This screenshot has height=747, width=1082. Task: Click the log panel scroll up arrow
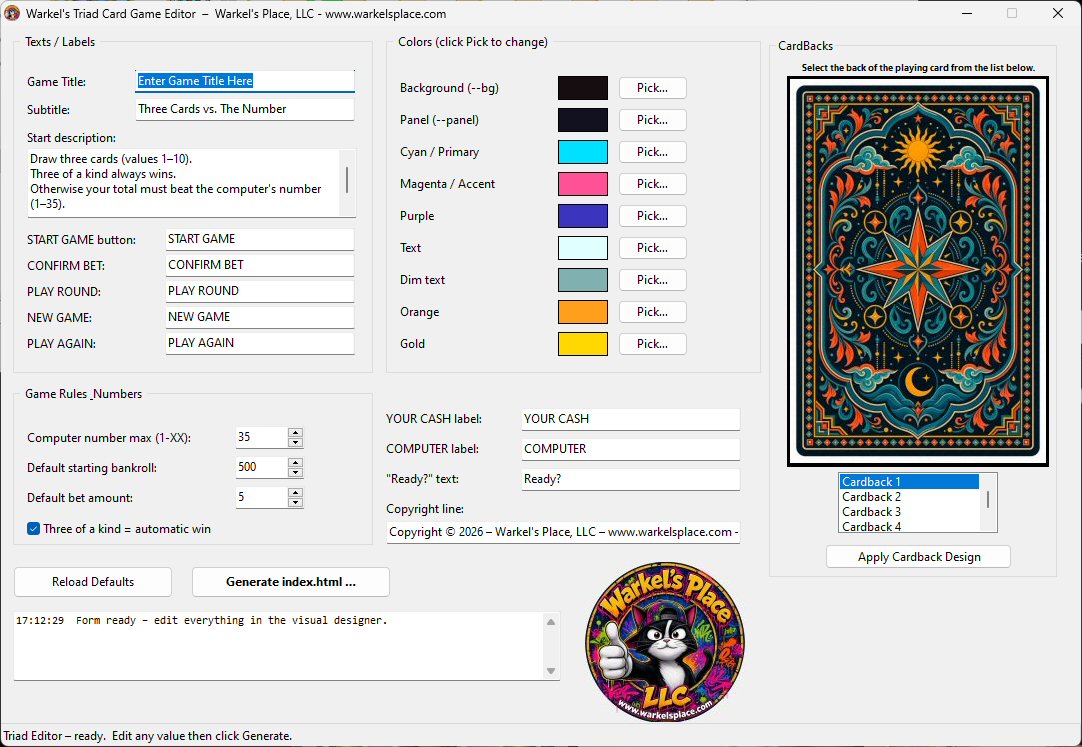click(x=551, y=622)
